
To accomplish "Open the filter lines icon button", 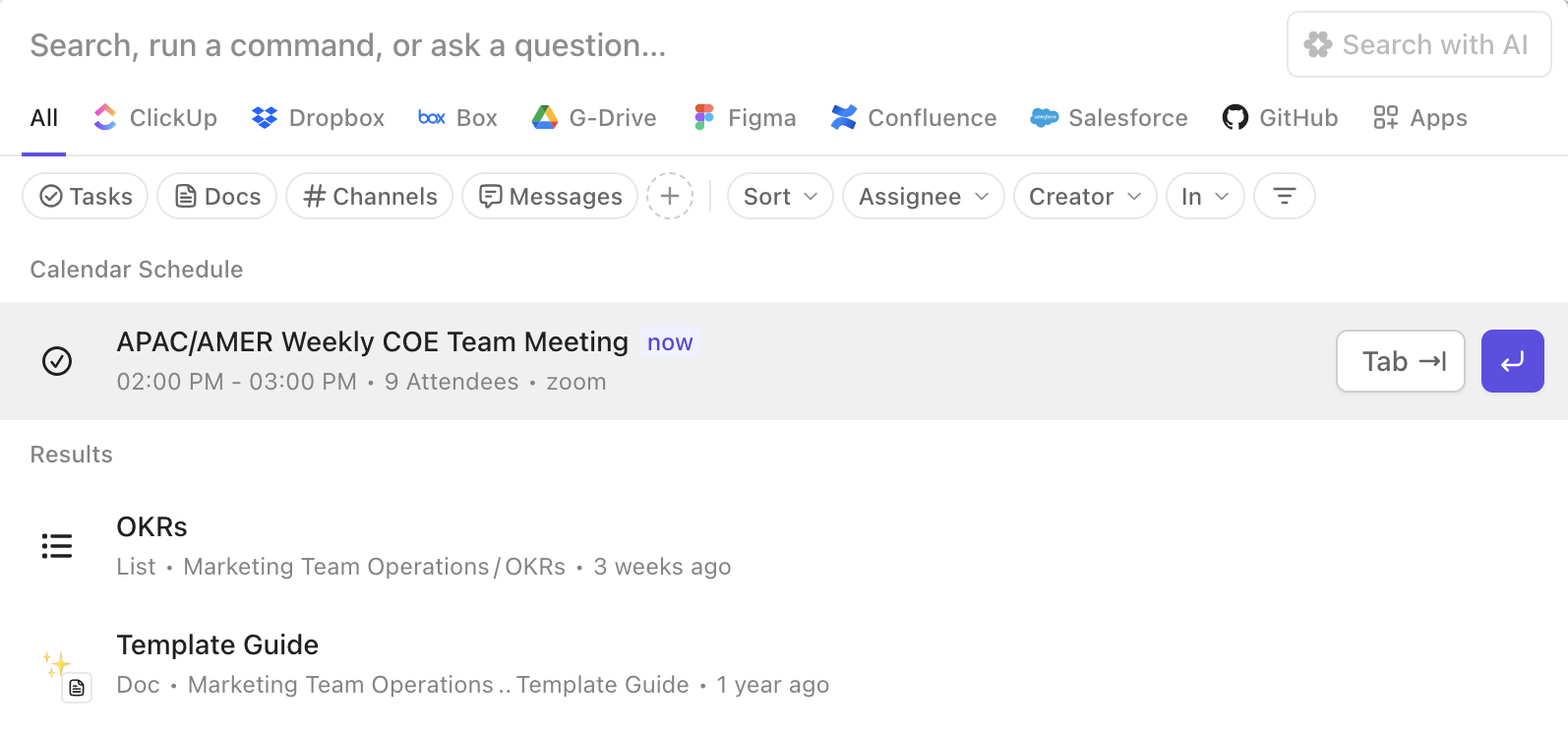I will pyautogui.click(x=1284, y=197).
